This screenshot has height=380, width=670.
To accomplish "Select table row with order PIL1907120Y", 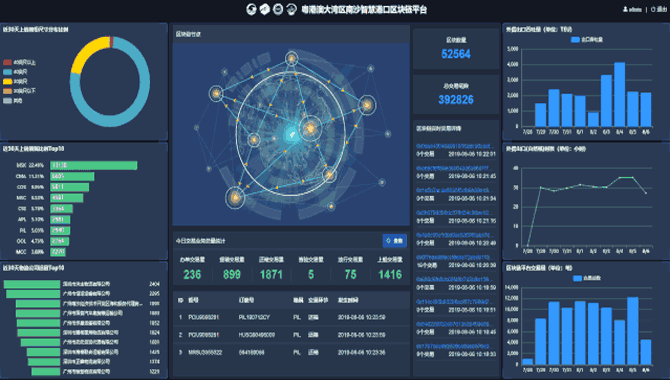I will coord(291,317).
